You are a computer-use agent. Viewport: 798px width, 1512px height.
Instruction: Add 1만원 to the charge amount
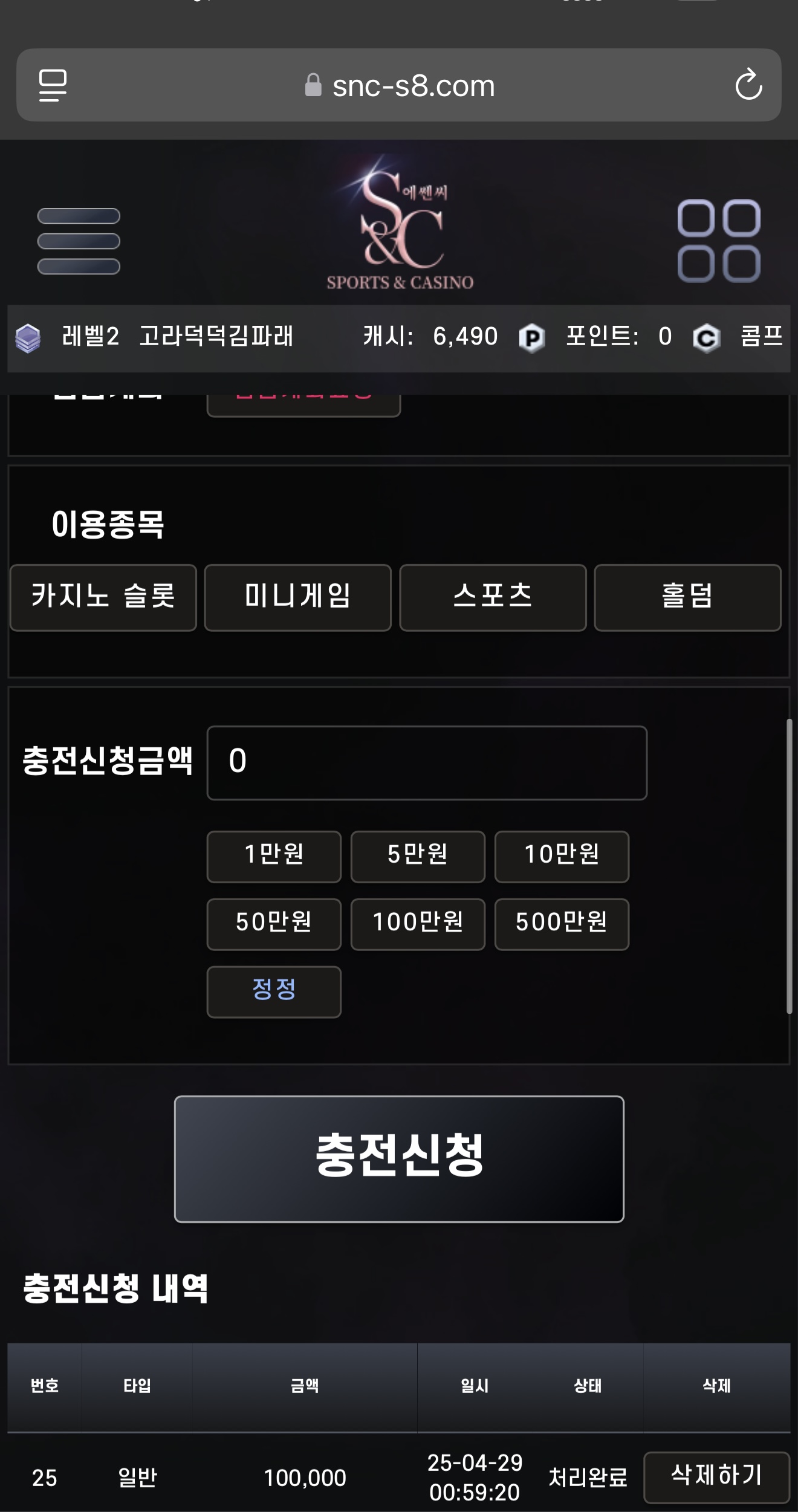pos(274,857)
